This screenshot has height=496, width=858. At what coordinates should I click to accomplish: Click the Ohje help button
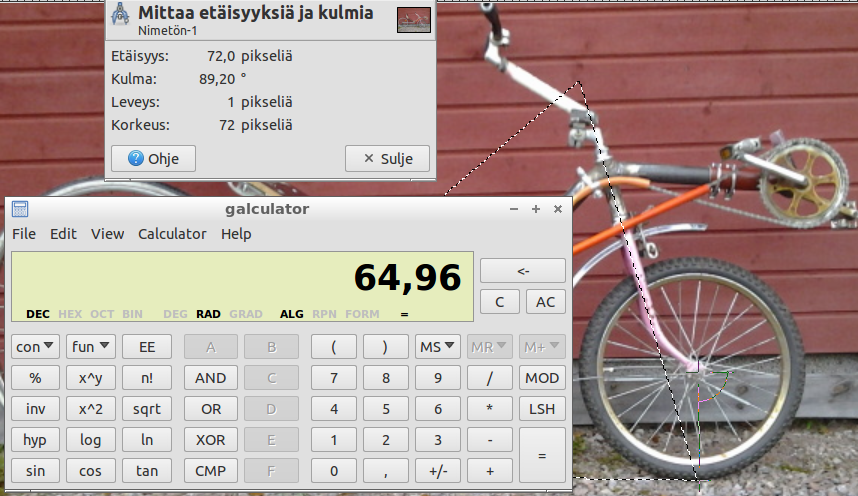[x=153, y=159]
